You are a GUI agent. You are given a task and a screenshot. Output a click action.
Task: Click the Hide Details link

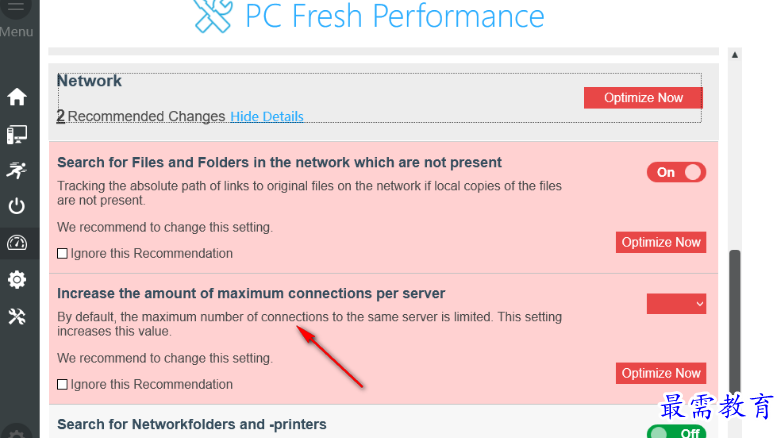pyautogui.click(x=267, y=116)
